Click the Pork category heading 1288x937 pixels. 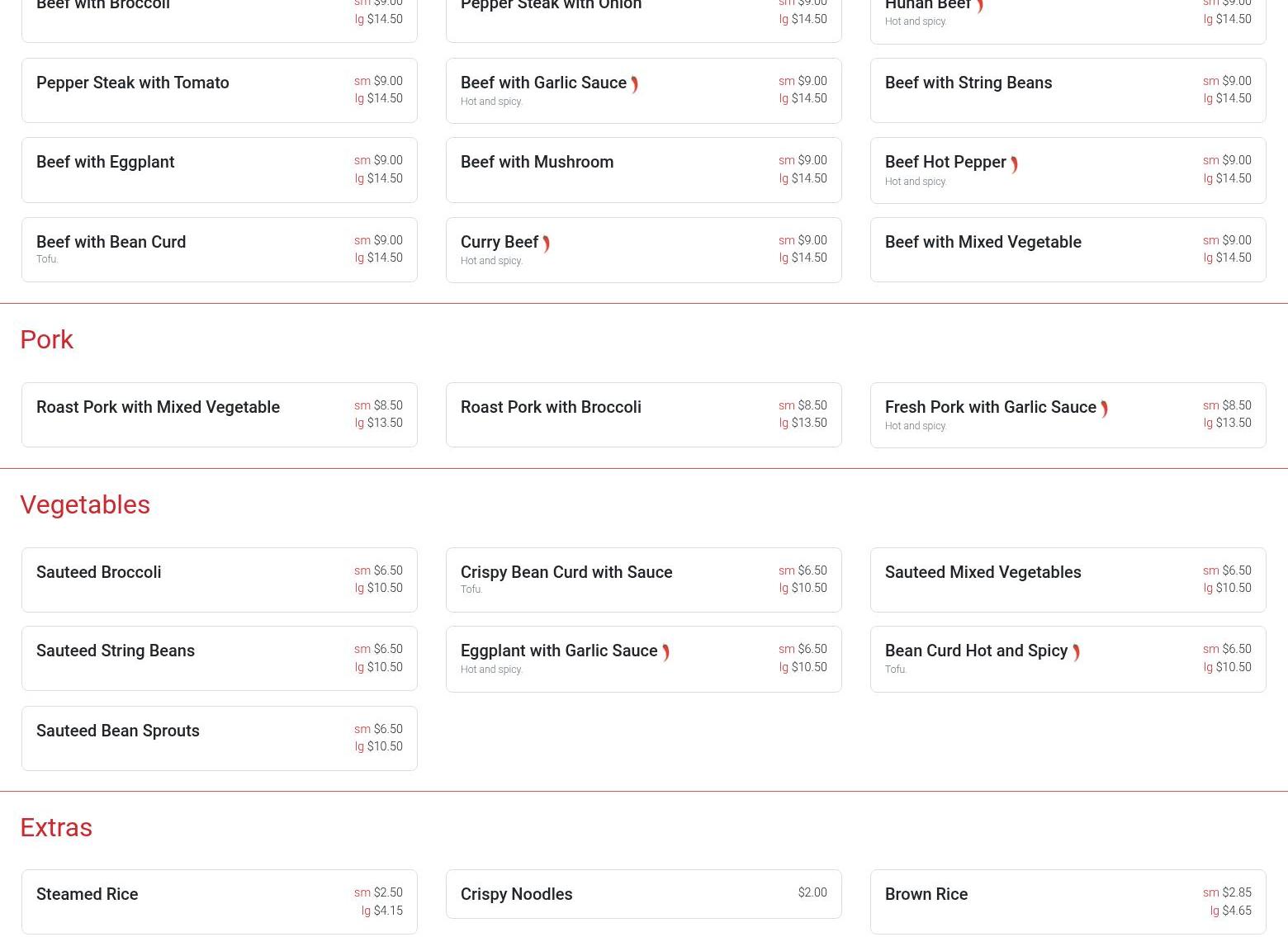tap(47, 339)
